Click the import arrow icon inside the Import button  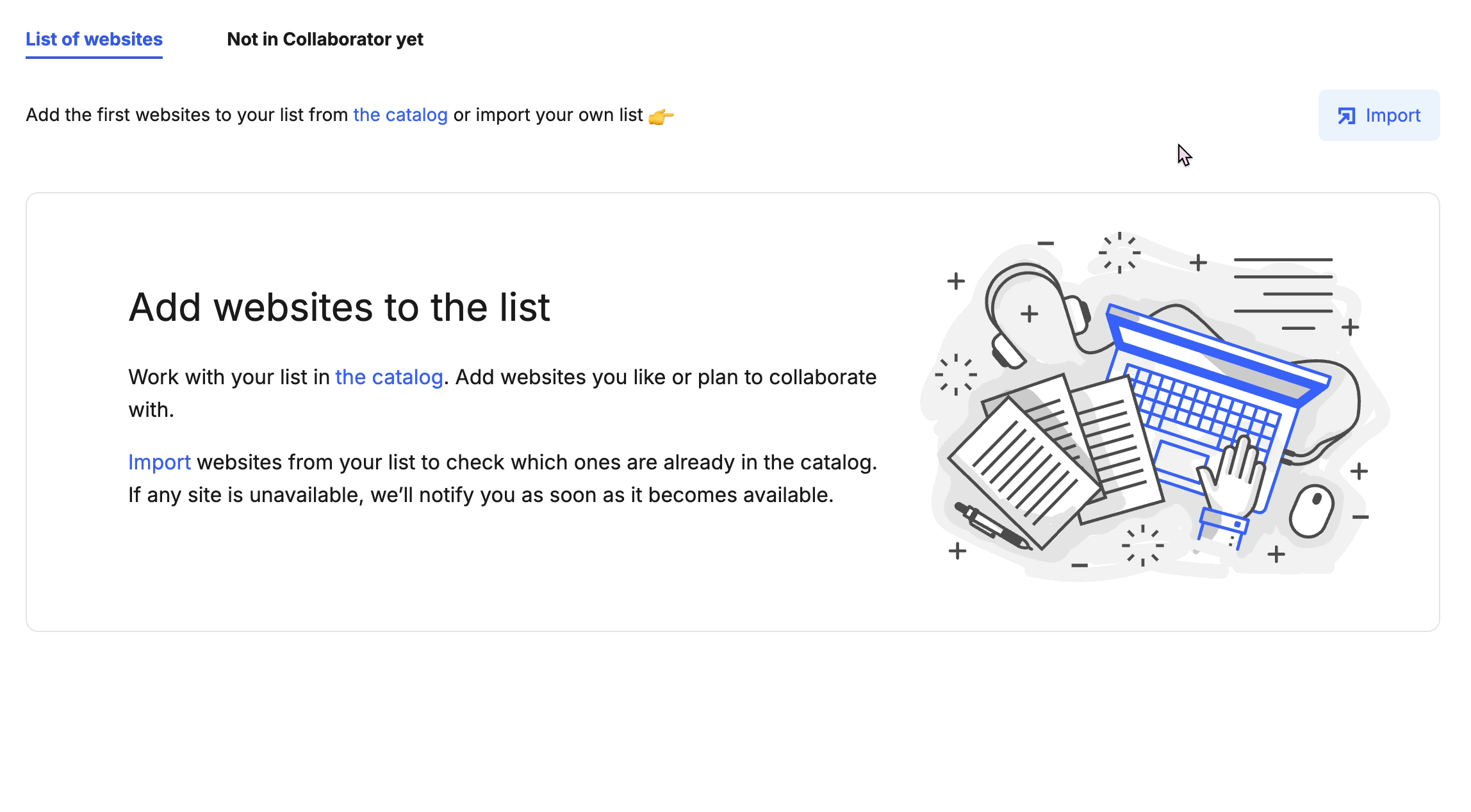click(x=1347, y=115)
